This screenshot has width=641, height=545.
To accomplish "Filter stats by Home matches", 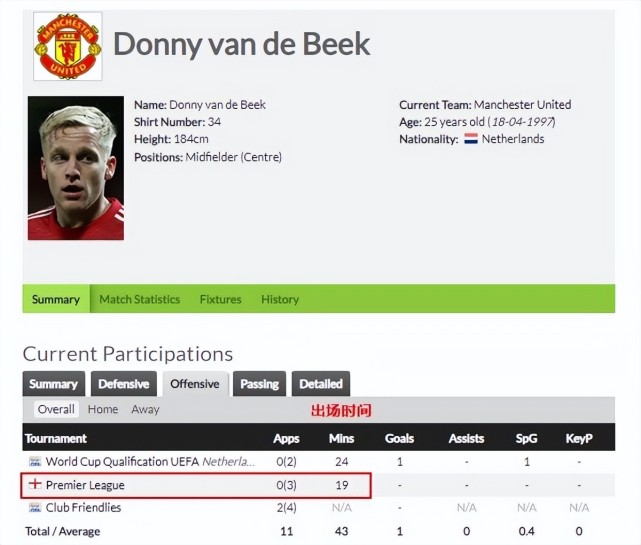I will tap(103, 410).
